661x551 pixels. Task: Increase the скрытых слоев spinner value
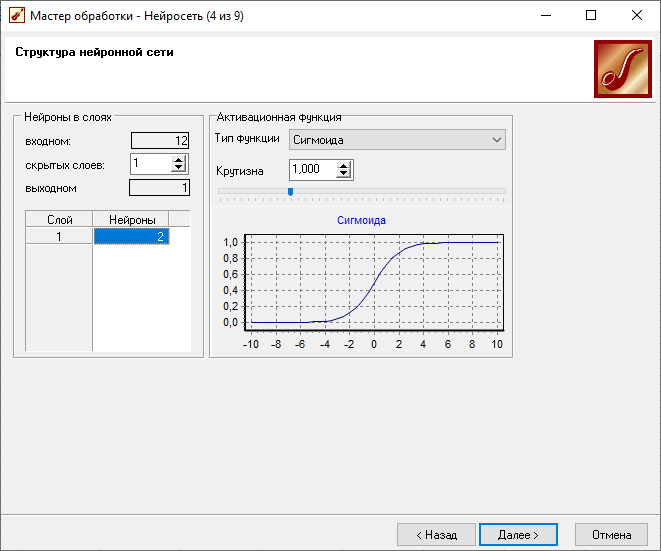tap(179, 160)
